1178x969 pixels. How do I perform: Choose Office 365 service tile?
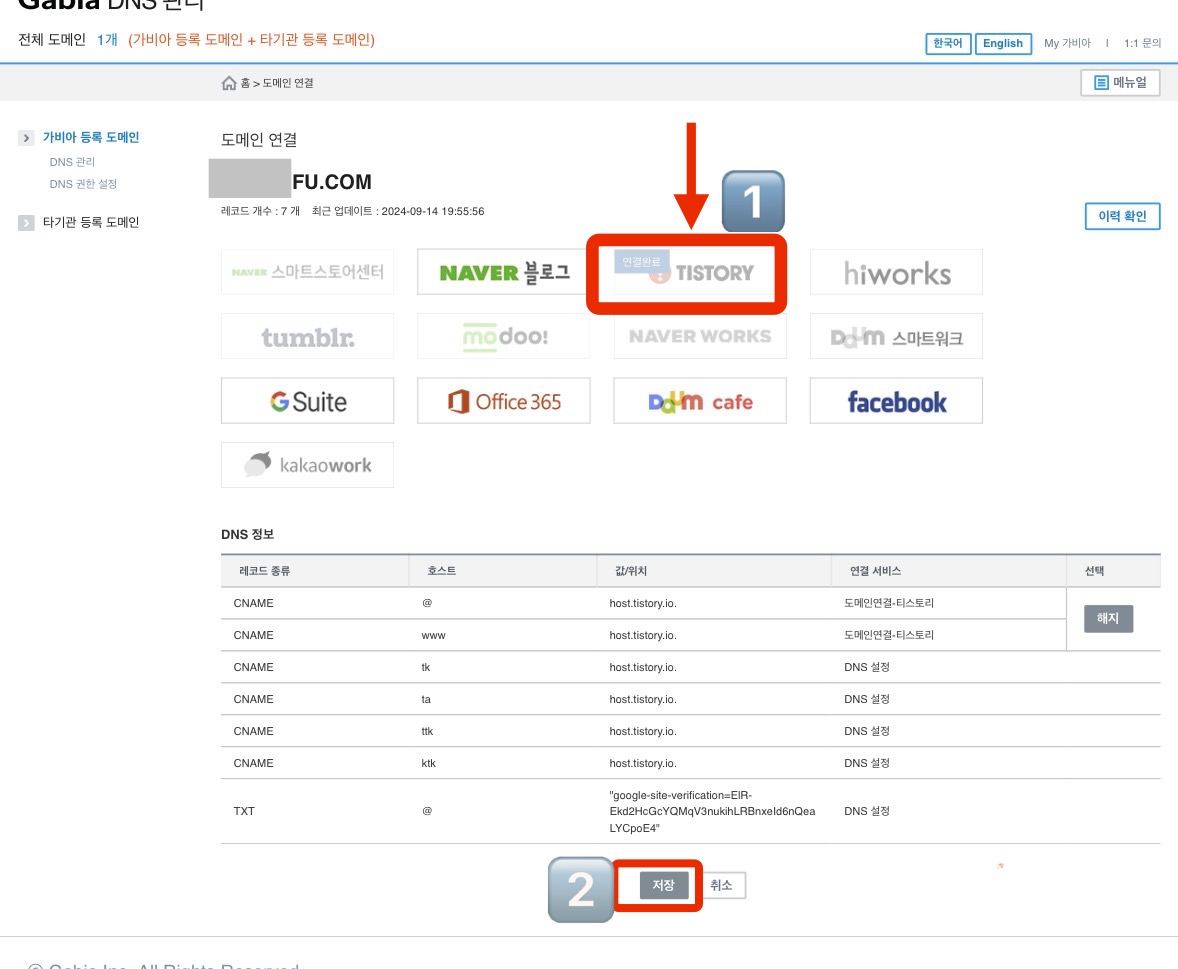click(x=503, y=401)
